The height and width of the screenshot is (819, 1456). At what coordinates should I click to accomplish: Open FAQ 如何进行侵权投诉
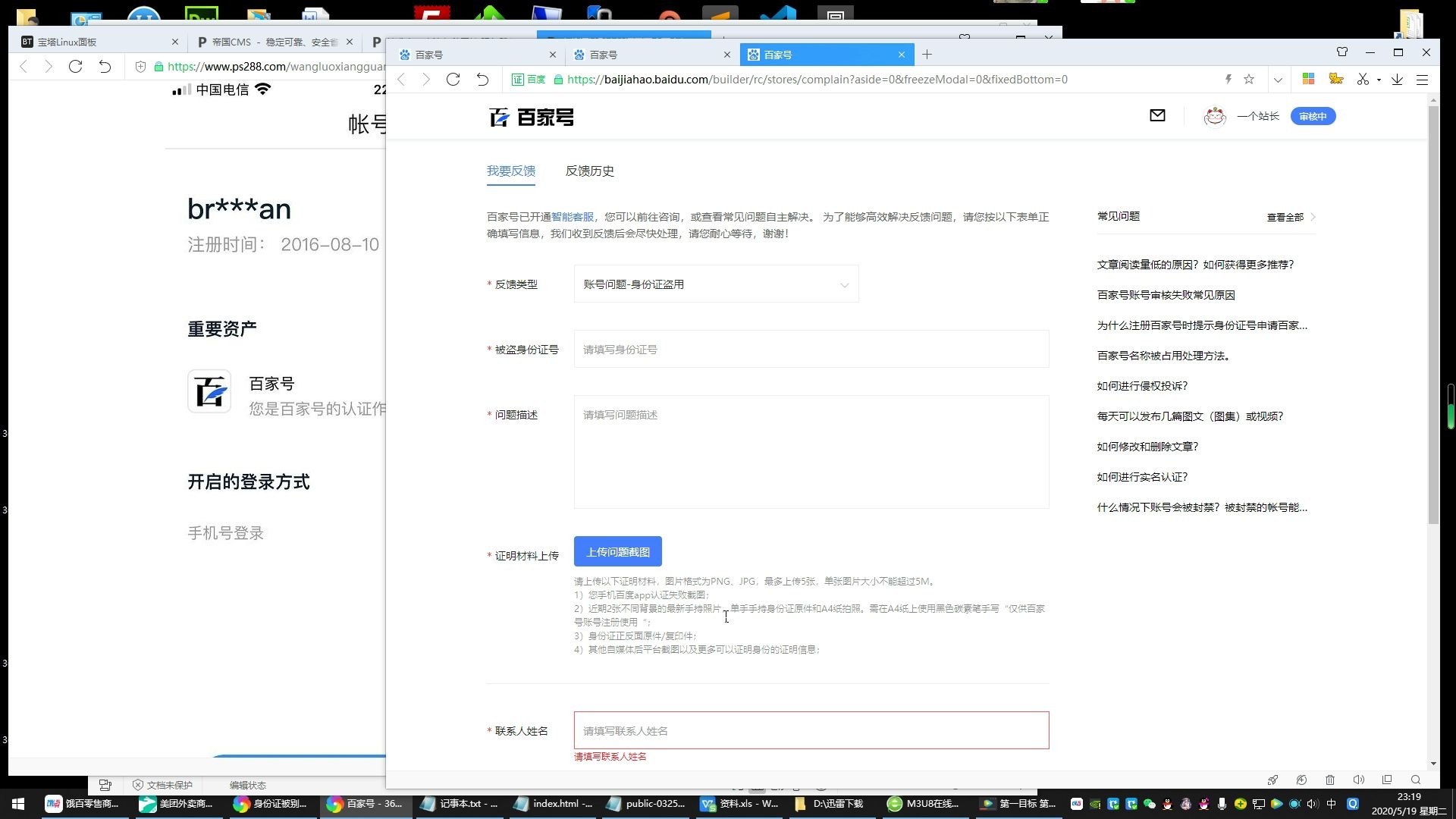[1141, 386]
